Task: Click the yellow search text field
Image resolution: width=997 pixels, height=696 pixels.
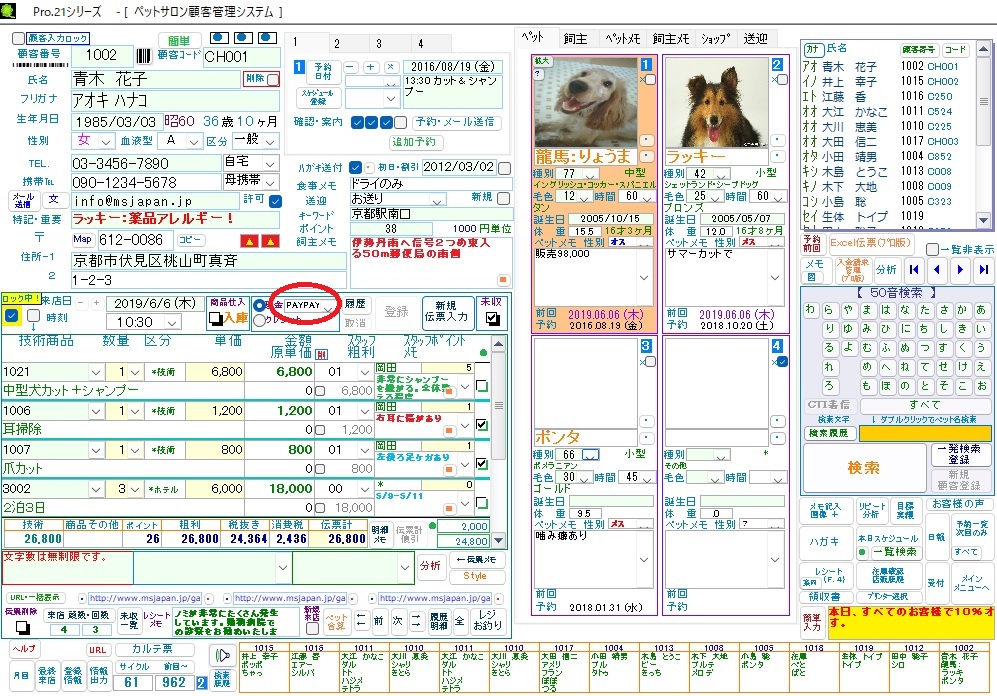Action: pyautogui.click(x=925, y=433)
